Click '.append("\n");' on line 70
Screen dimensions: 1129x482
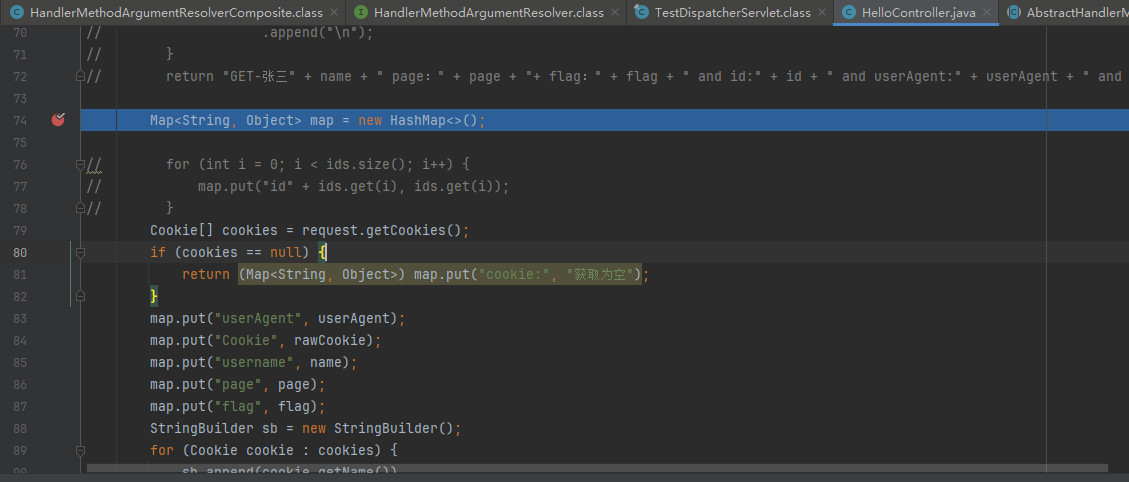318,32
